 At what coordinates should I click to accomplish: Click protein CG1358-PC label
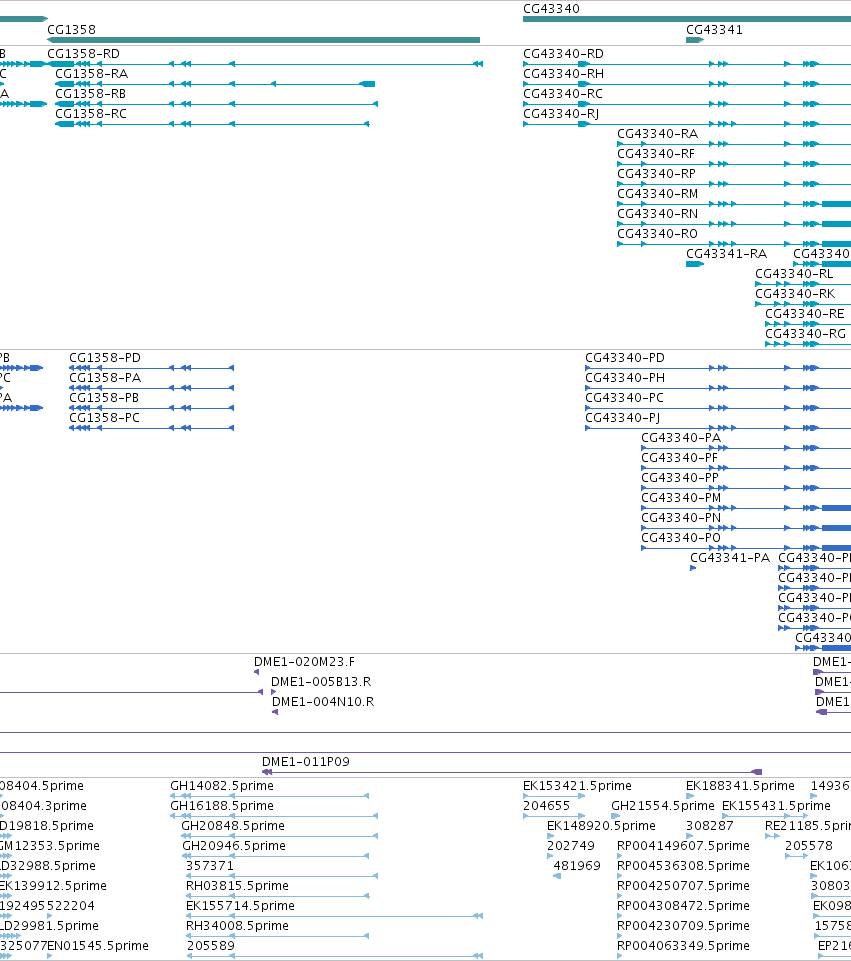coord(104,417)
